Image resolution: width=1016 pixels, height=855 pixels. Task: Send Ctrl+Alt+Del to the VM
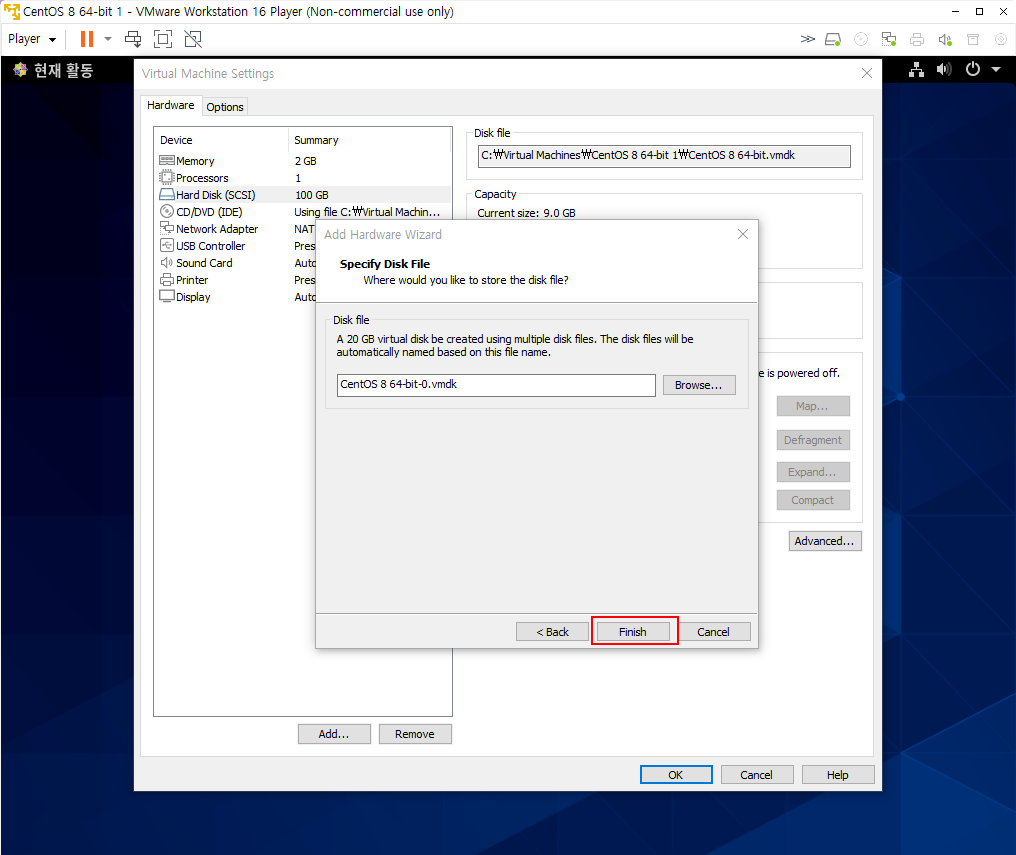(133, 39)
